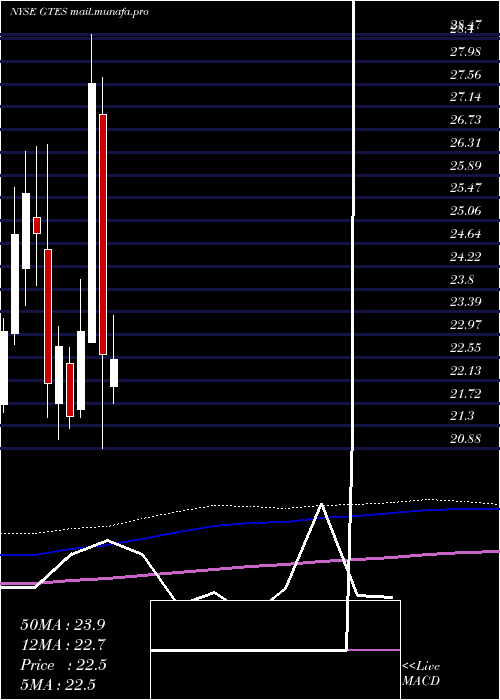
Task: Click the 22.97 price value
Action: (x=466, y=325)
